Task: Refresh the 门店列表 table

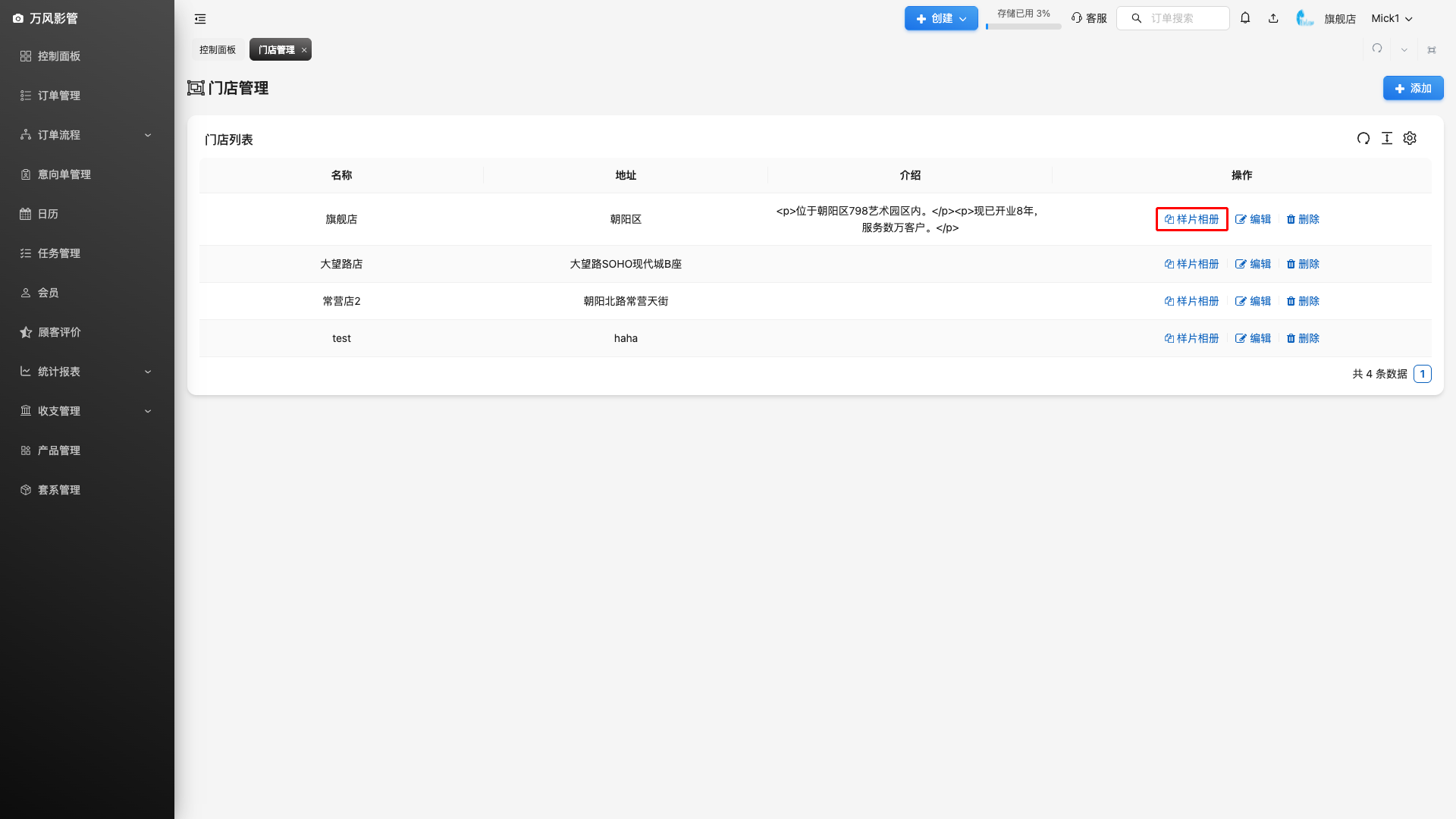Action: 1363,138
